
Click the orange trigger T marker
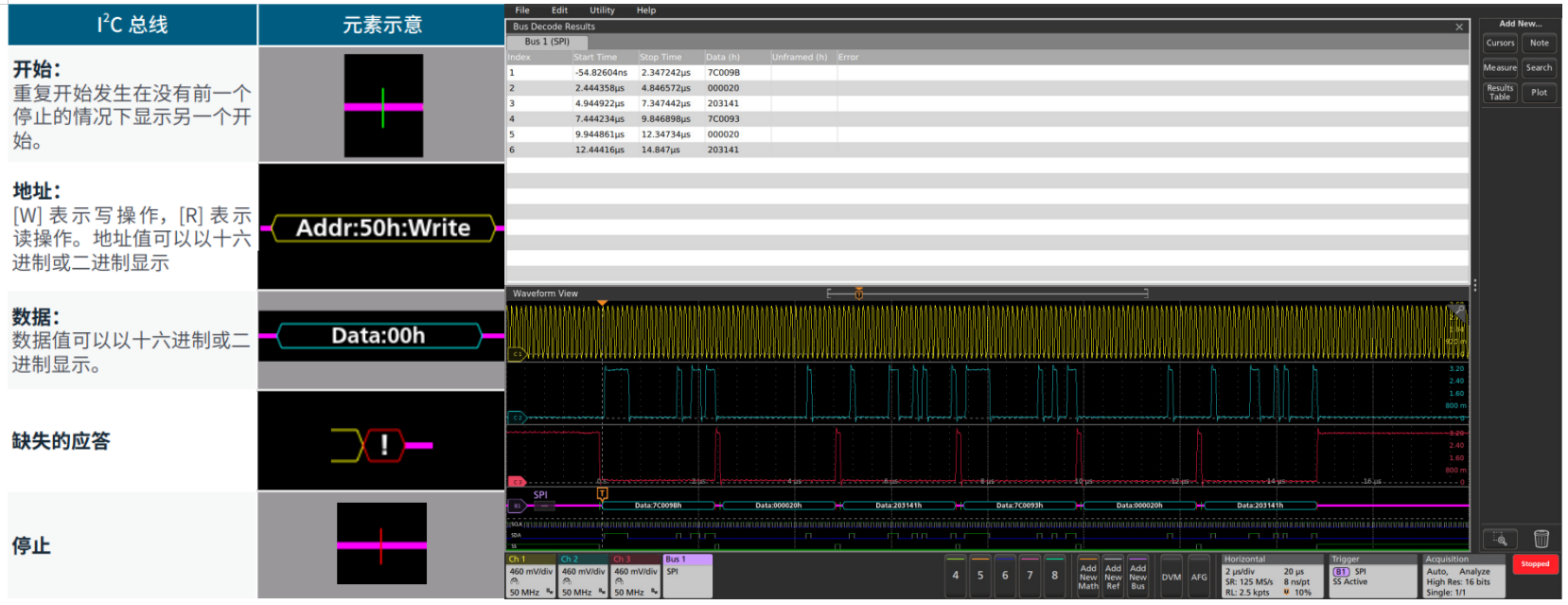602,493
